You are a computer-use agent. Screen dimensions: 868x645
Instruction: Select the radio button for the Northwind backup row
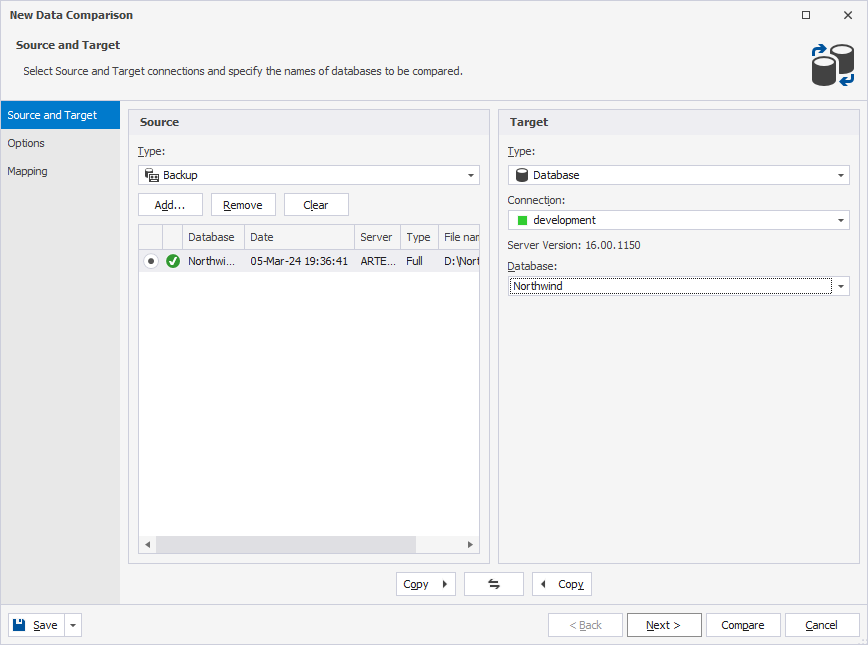point(152,260)
